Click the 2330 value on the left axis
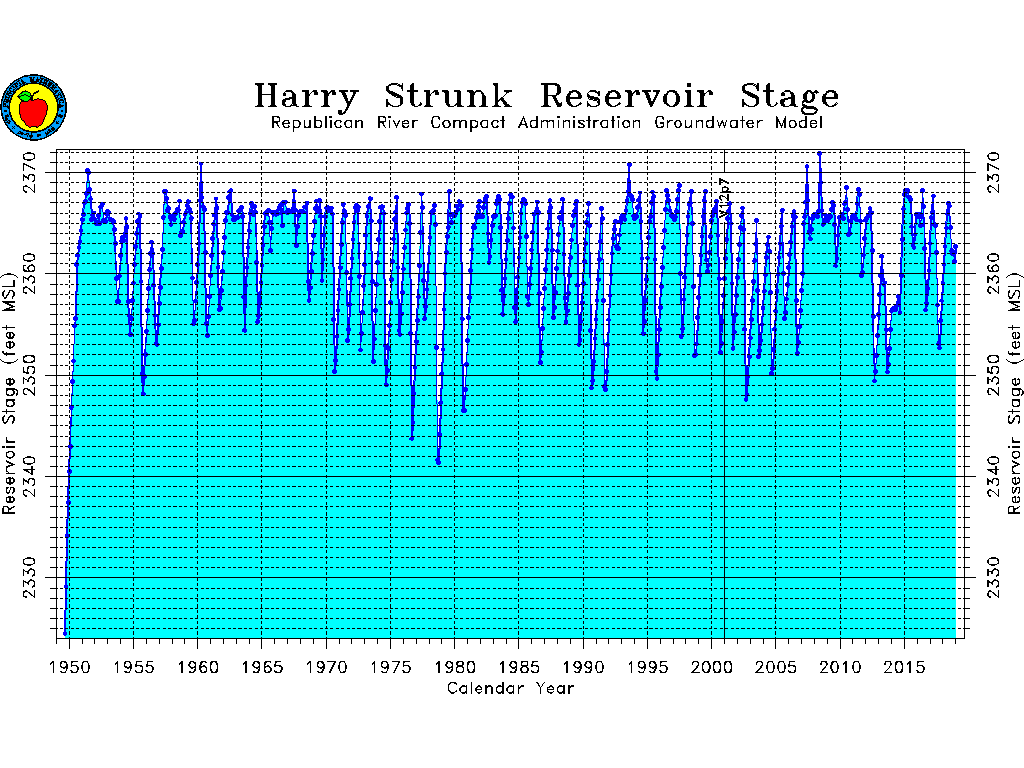 click(29, 579)
